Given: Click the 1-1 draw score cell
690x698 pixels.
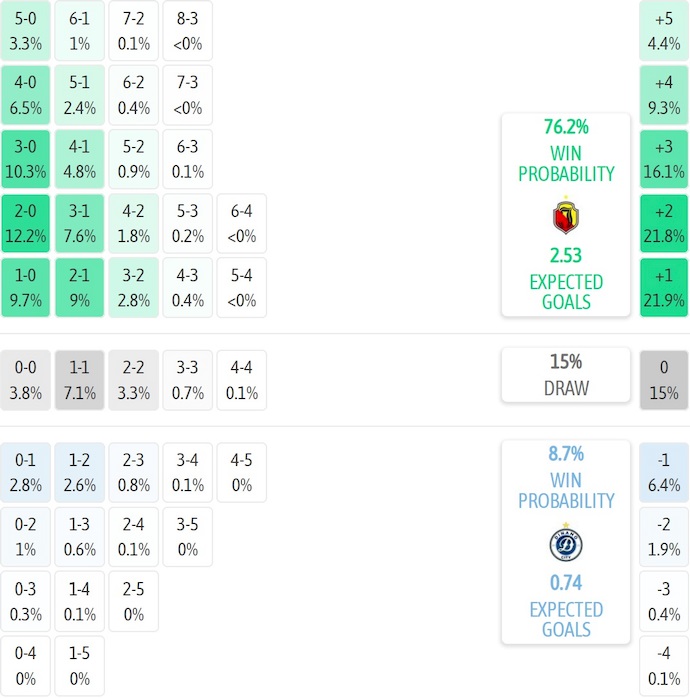Looking at the screenshot, I should [x=80, y=380].
